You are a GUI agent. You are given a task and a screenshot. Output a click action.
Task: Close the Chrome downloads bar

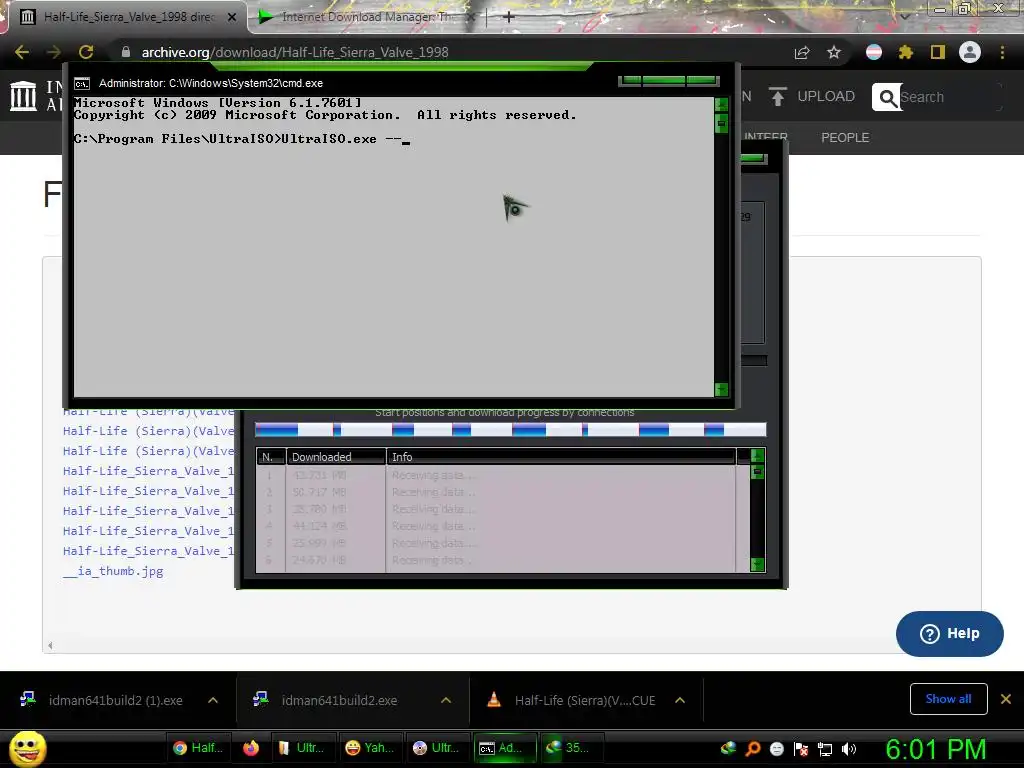[x=1006, y=699]
